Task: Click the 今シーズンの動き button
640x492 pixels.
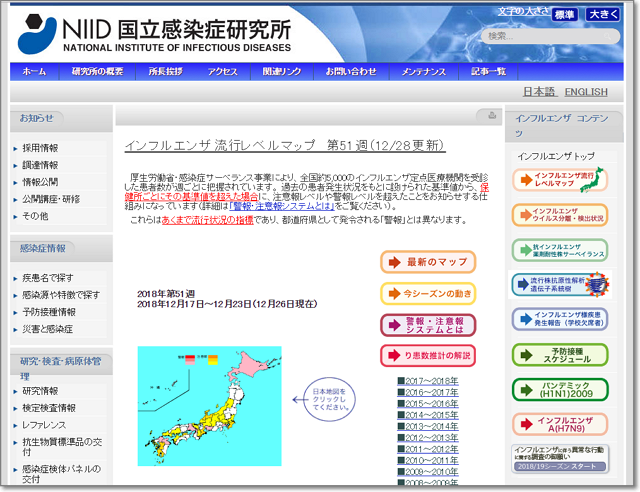Action: pyautogui.click(x=428, y=293)
